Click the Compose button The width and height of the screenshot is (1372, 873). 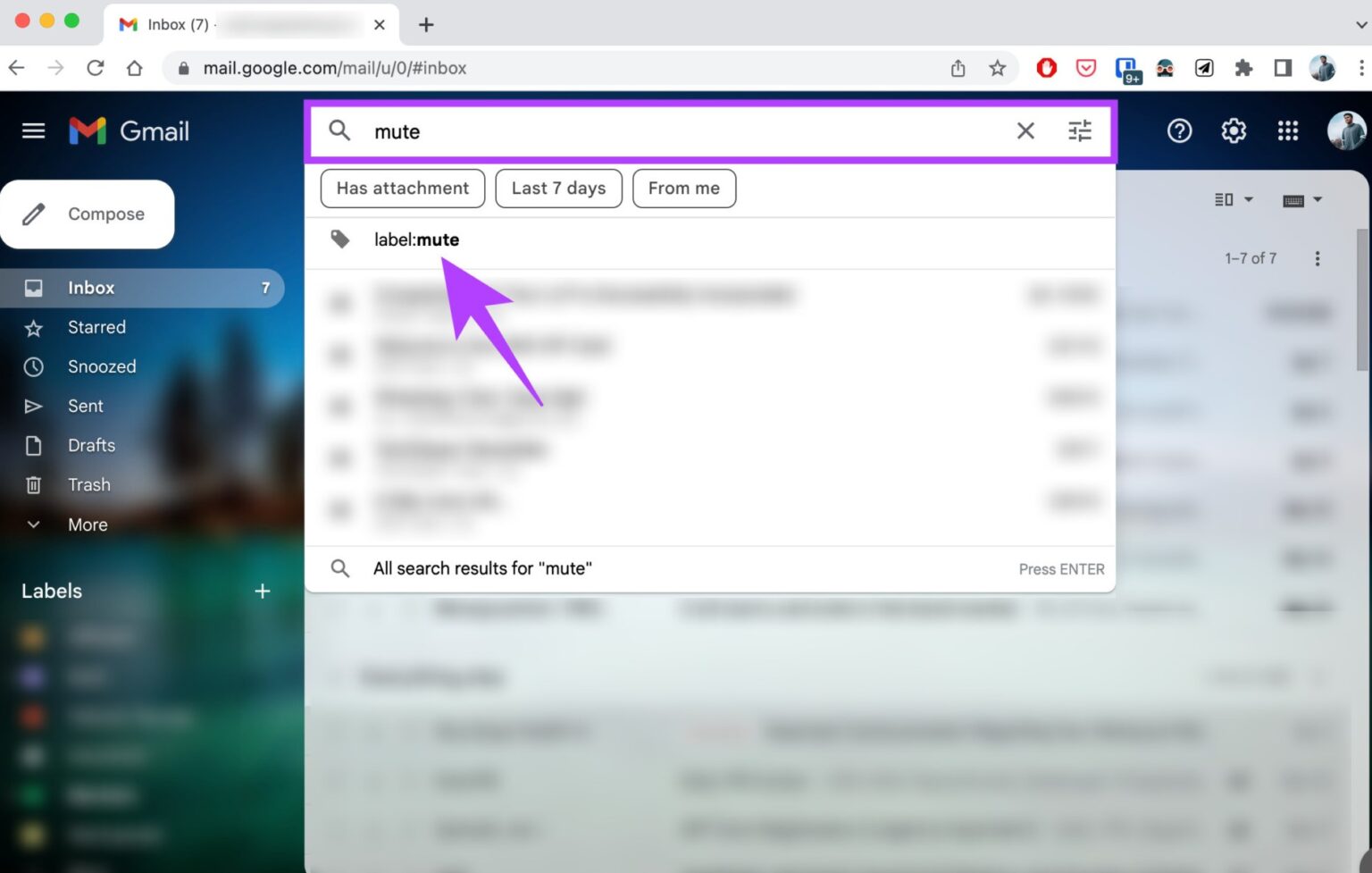tap(88, 214)
